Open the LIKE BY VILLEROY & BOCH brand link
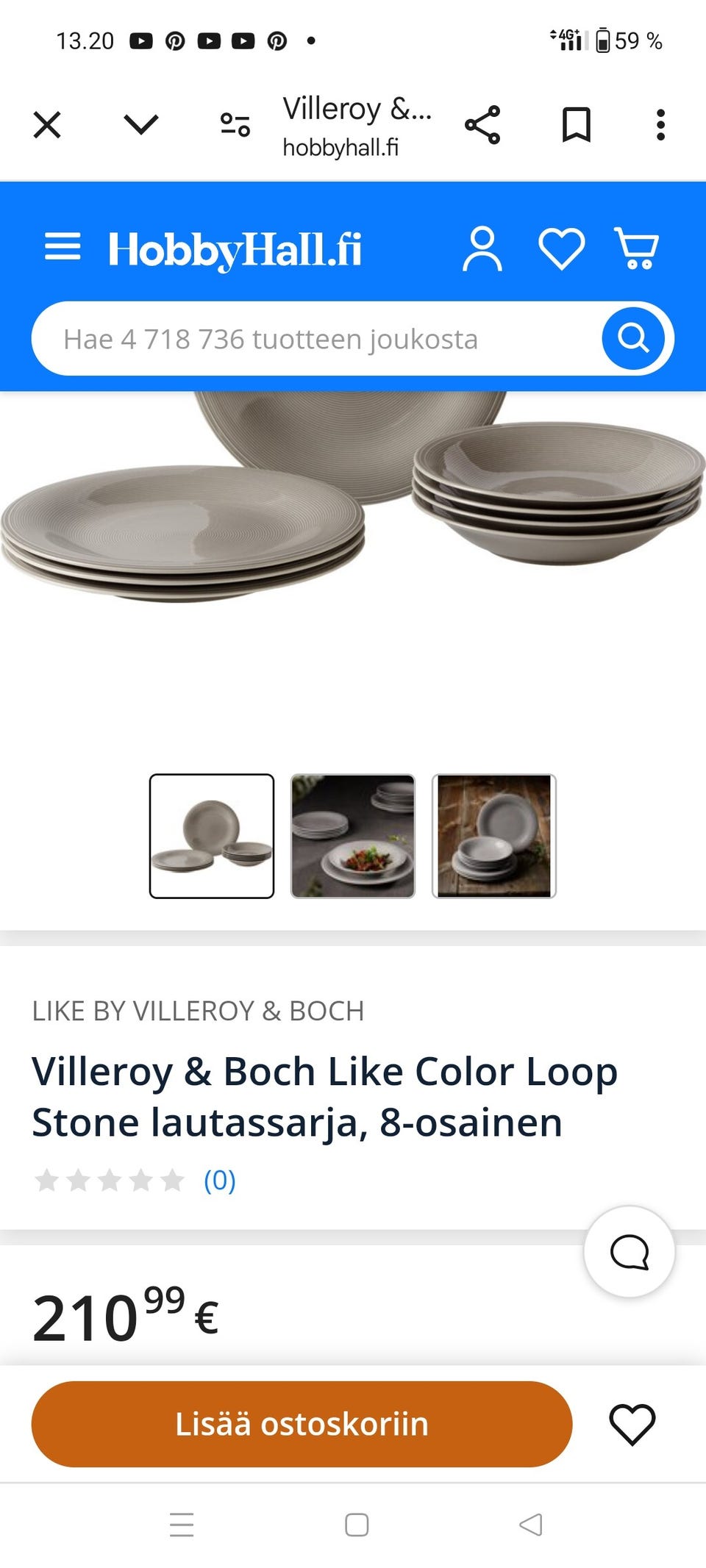The height and width of the screenshot is (1568, 706). click(198, 1011)
